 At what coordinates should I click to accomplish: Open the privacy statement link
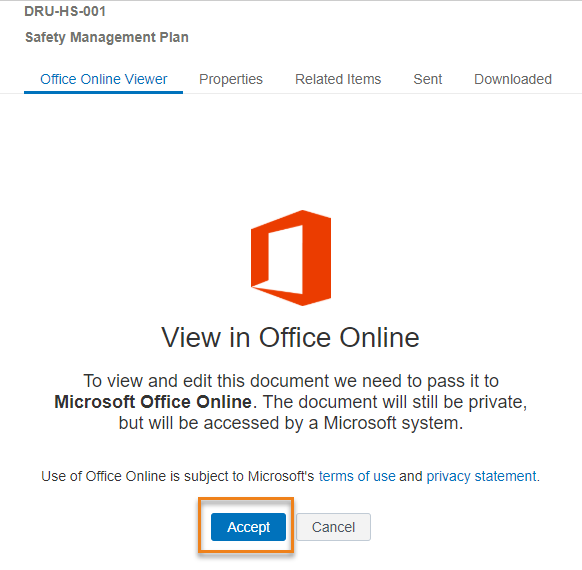pos(481,476)
